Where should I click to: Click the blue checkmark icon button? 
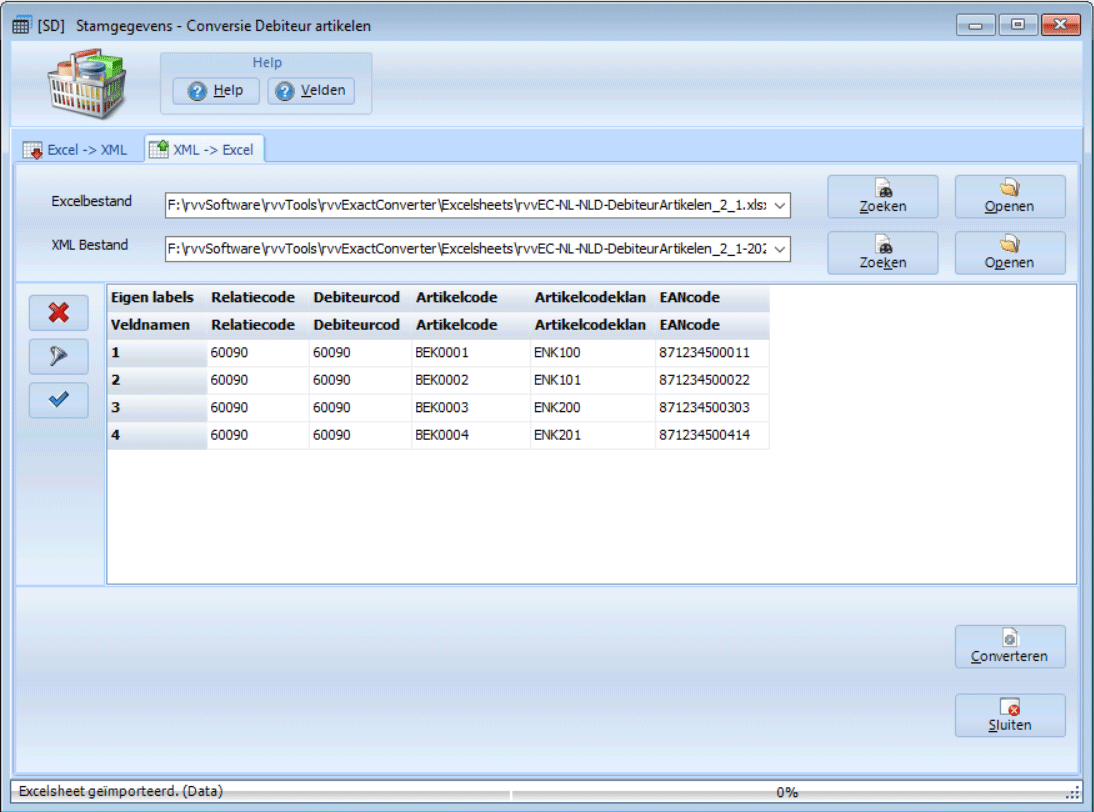point(59,400)
